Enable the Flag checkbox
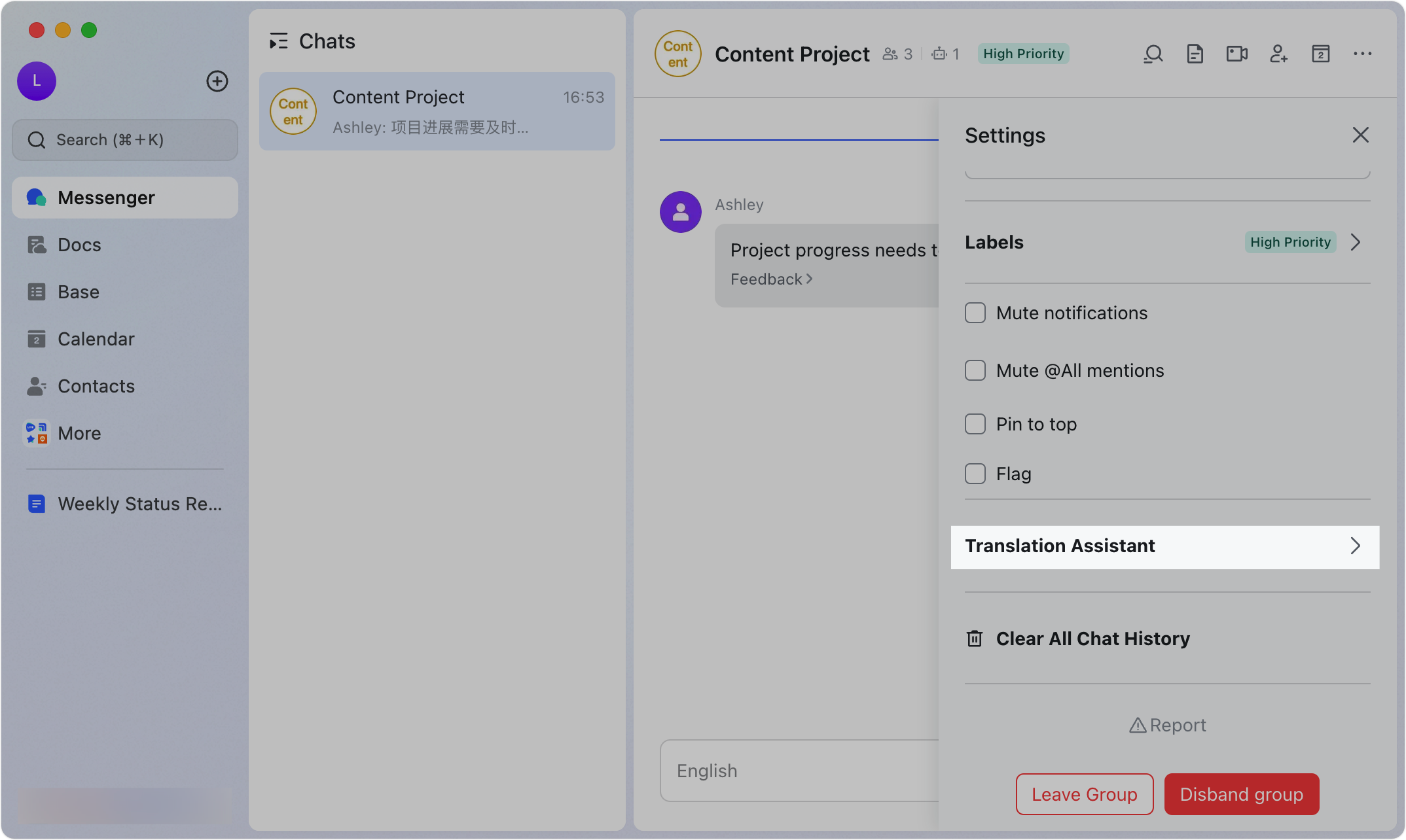This screenshot has height=840, width=1406. click(x=975, y=474)
